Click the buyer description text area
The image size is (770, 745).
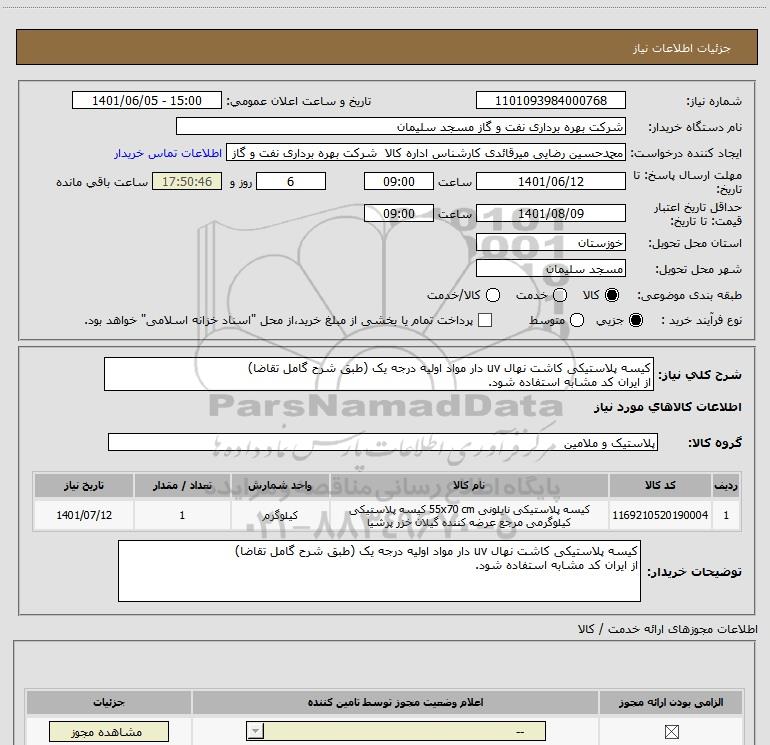379,571
